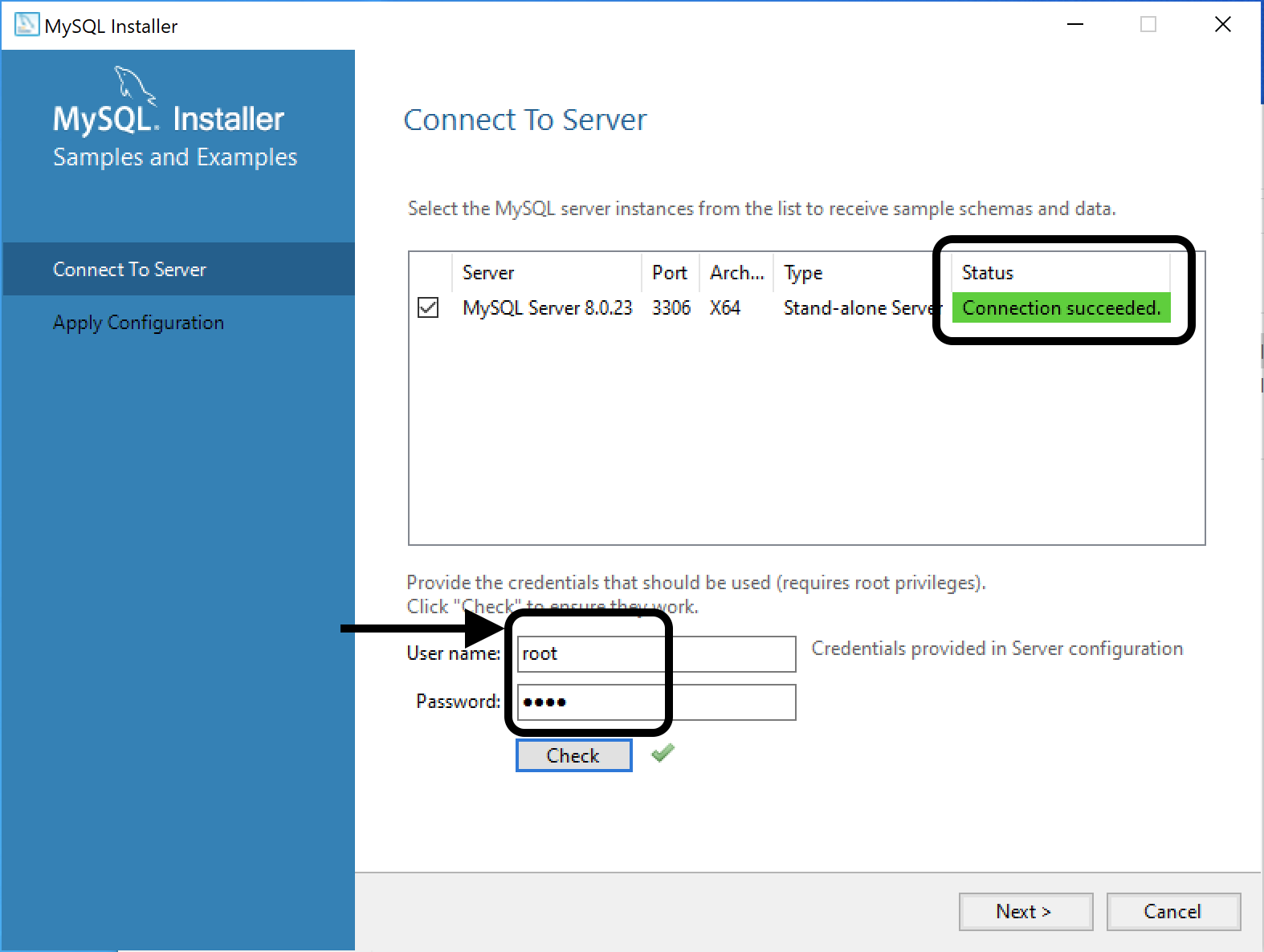Image resolution: width=1264 pixels, height=952 pixels.
Task: Click the green check mark beside Check
Action: click(663, 753)
